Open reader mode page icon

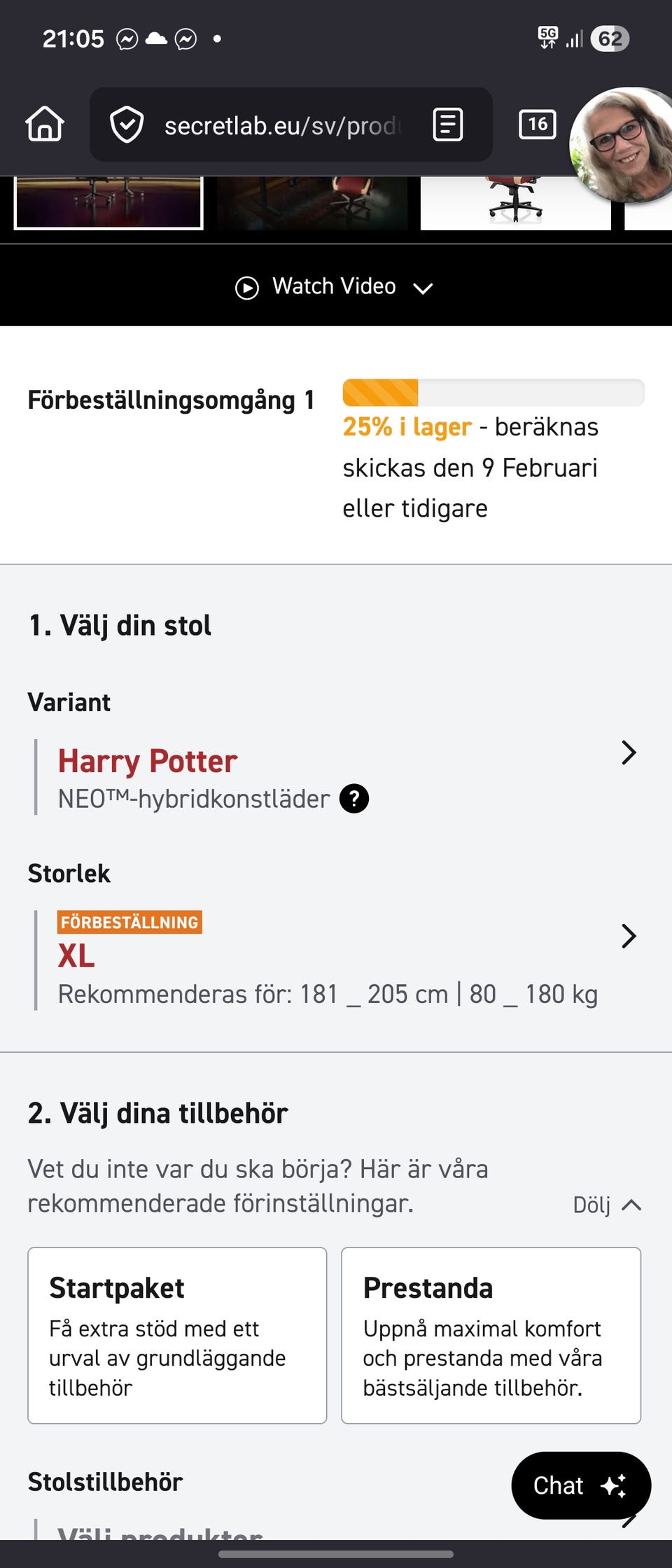448,125
